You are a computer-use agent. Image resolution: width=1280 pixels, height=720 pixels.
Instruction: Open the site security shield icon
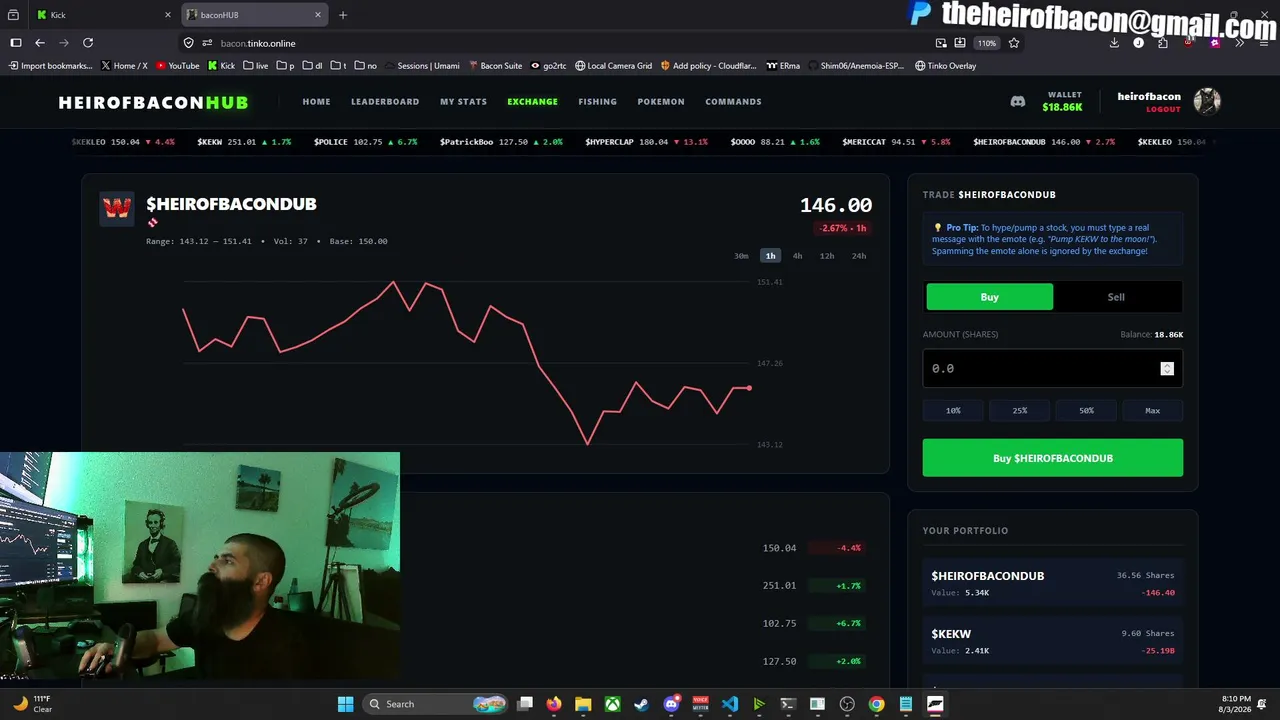tap(188, 43)
